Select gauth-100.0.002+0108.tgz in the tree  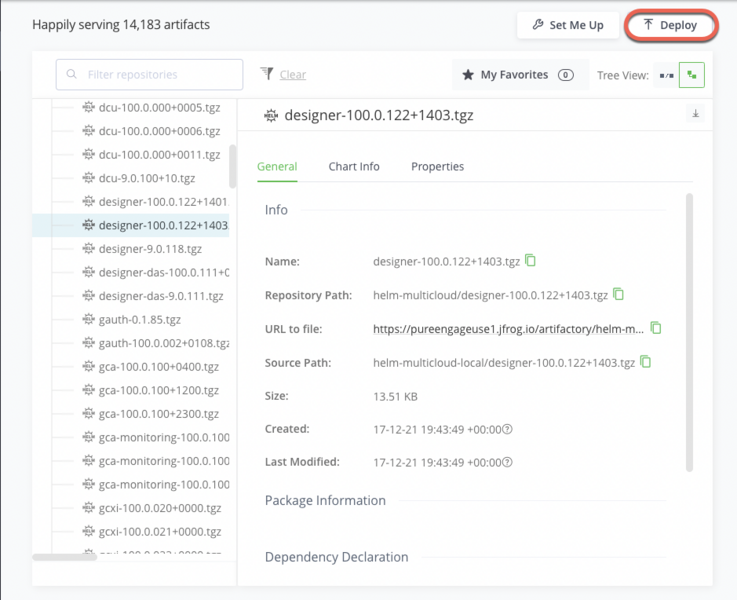click(x=164, y=343)
